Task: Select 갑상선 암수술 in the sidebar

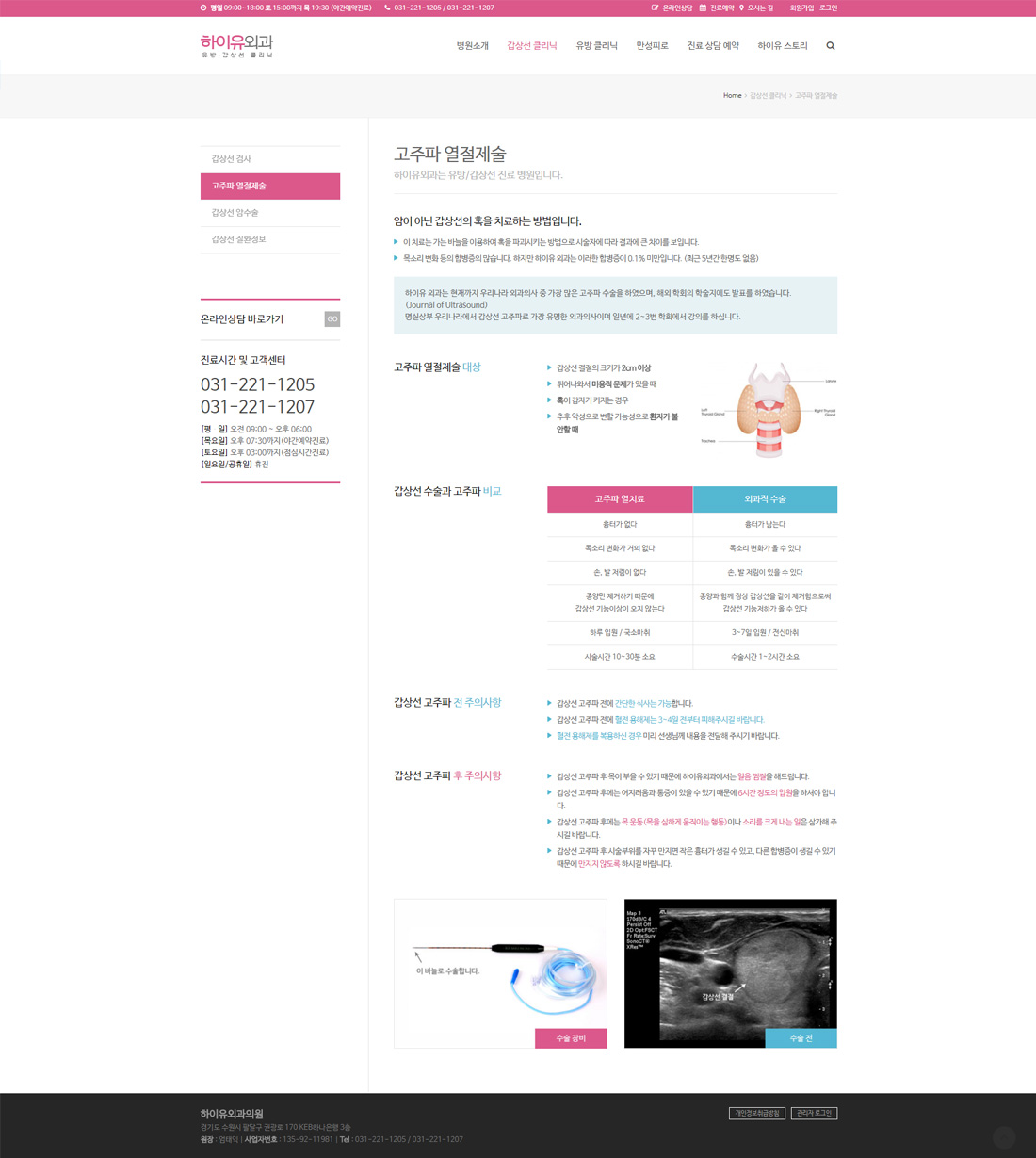Action: pos(270,213)
